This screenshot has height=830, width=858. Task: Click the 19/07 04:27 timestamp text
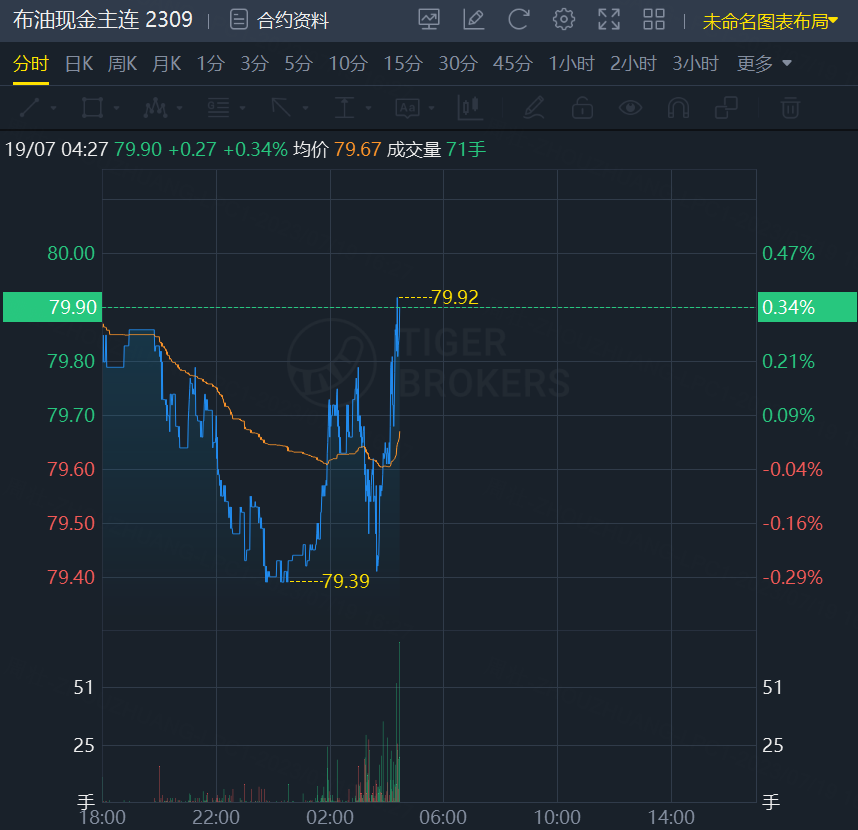(x=56, y=149)
